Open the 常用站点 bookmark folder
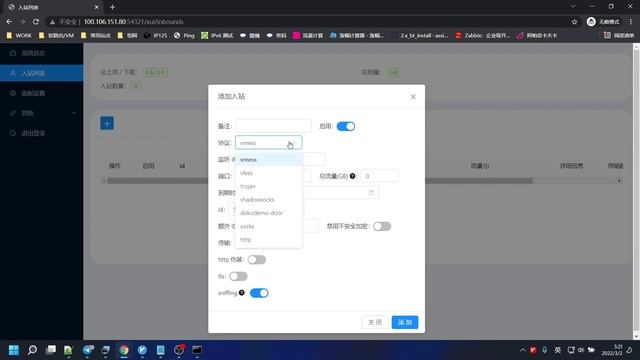 [96, 36]
